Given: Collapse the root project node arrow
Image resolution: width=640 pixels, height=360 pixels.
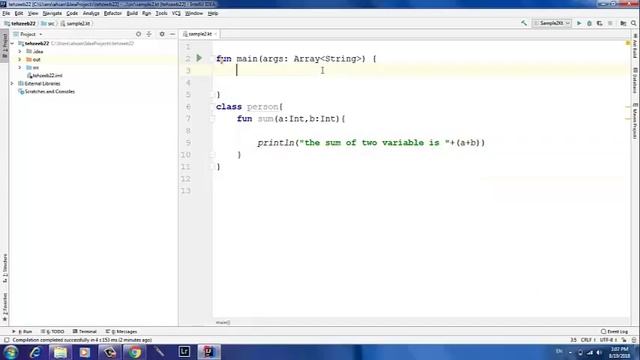Looking at the screenshot, I should pyautogui.click(x=12, y=43).
